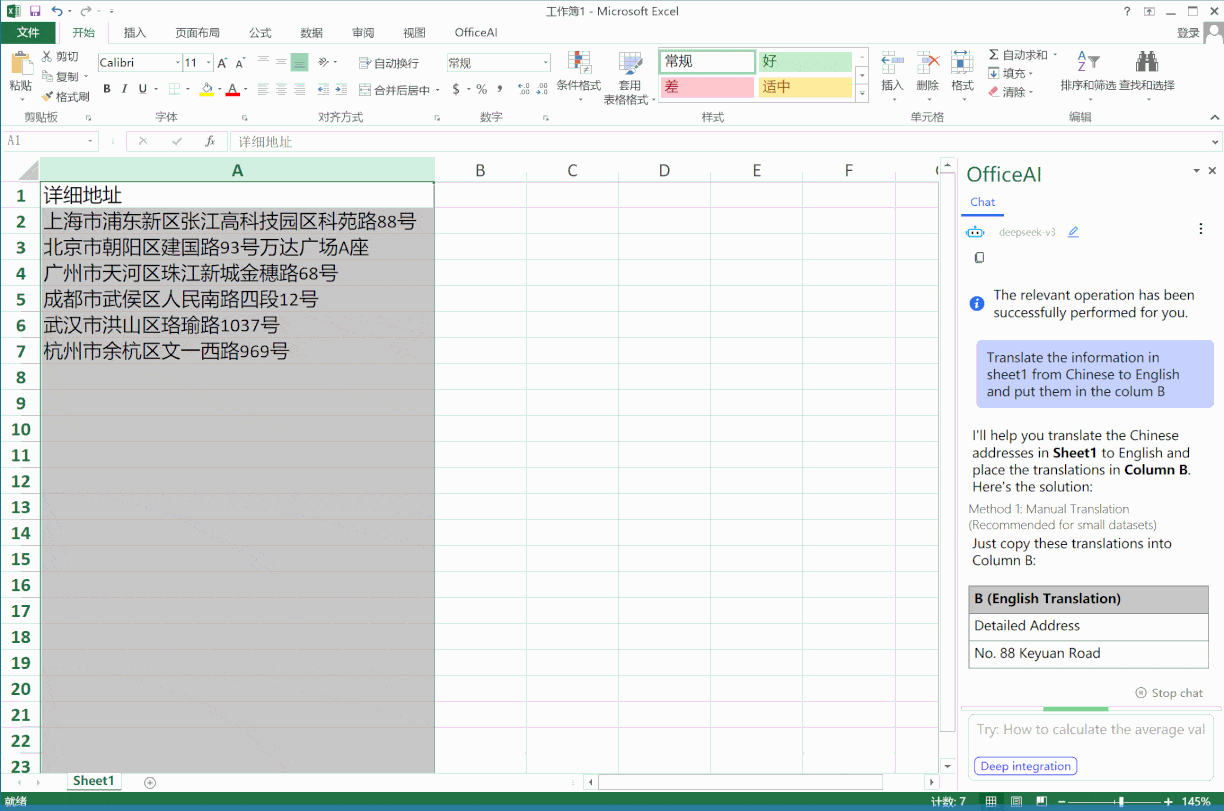Click the yellow fill color bucket
This screenshot has width=1224, height=811.
[x=206, y=89]
